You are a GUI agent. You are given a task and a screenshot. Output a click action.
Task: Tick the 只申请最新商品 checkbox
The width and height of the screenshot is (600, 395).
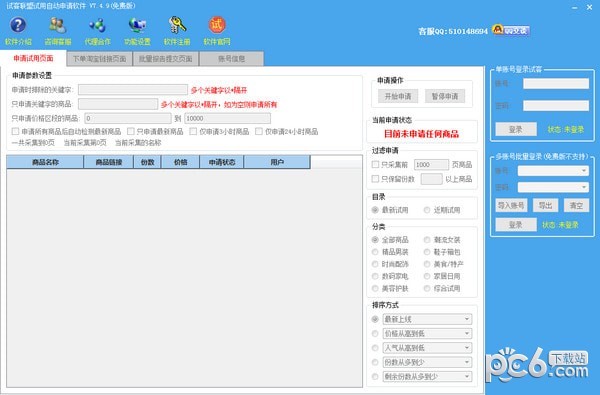130,131
